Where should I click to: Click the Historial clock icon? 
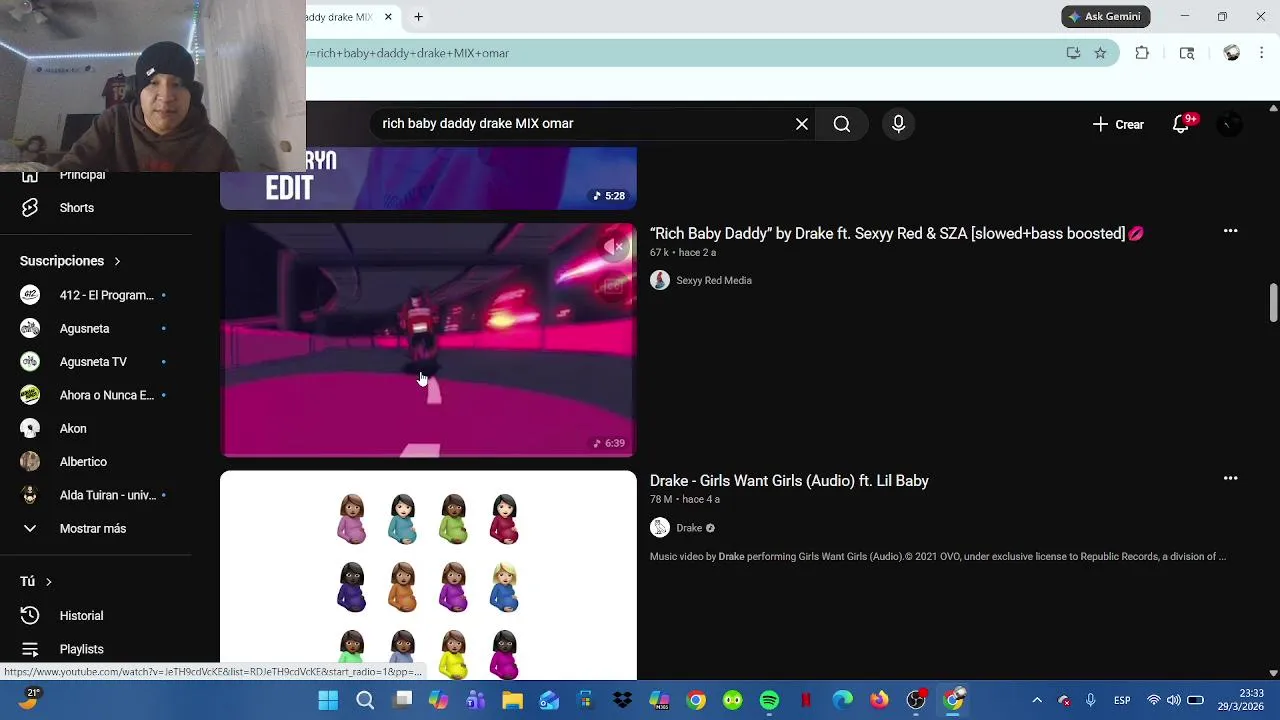click(x=30, y=616)
